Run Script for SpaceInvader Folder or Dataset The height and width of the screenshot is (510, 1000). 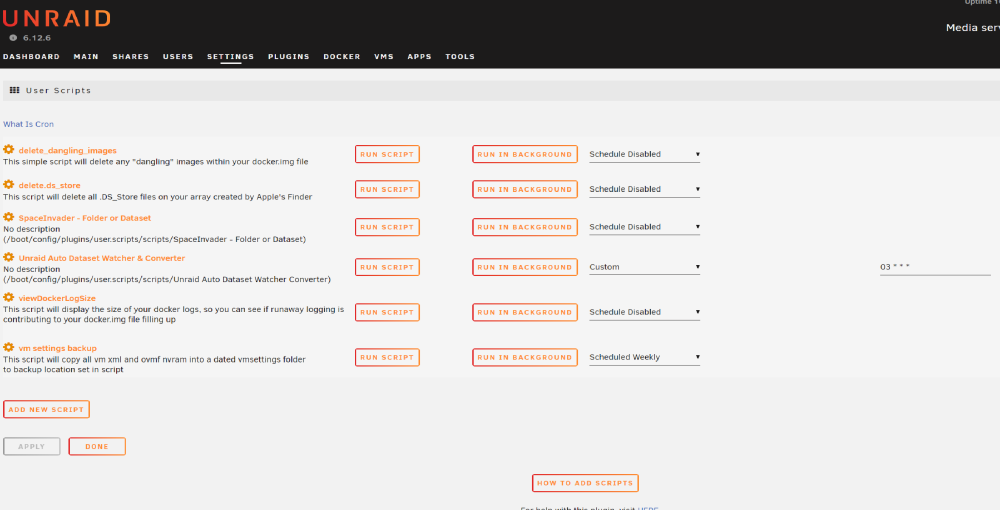click(387, 227)
